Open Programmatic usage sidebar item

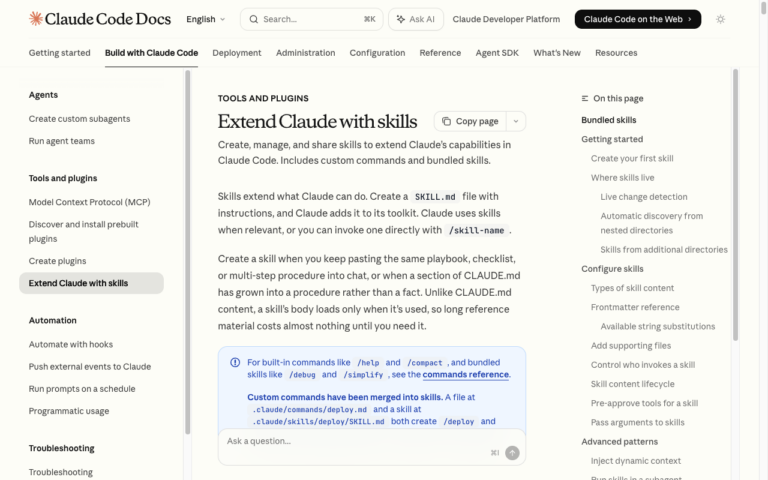pyautogui.click(x=69, y=410)
